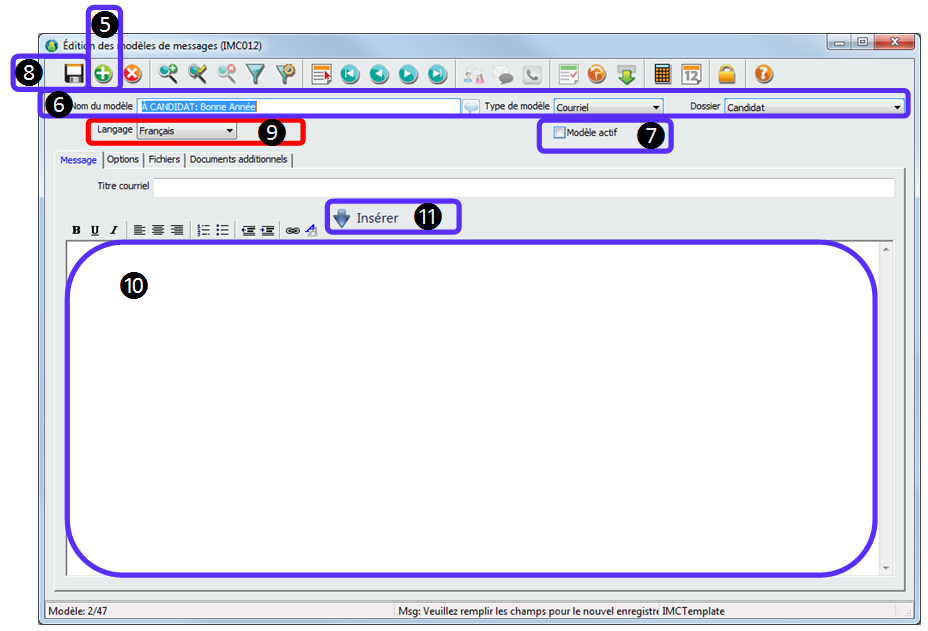Go to the next record
The image size is (928, 631).
tap(408, 74)
